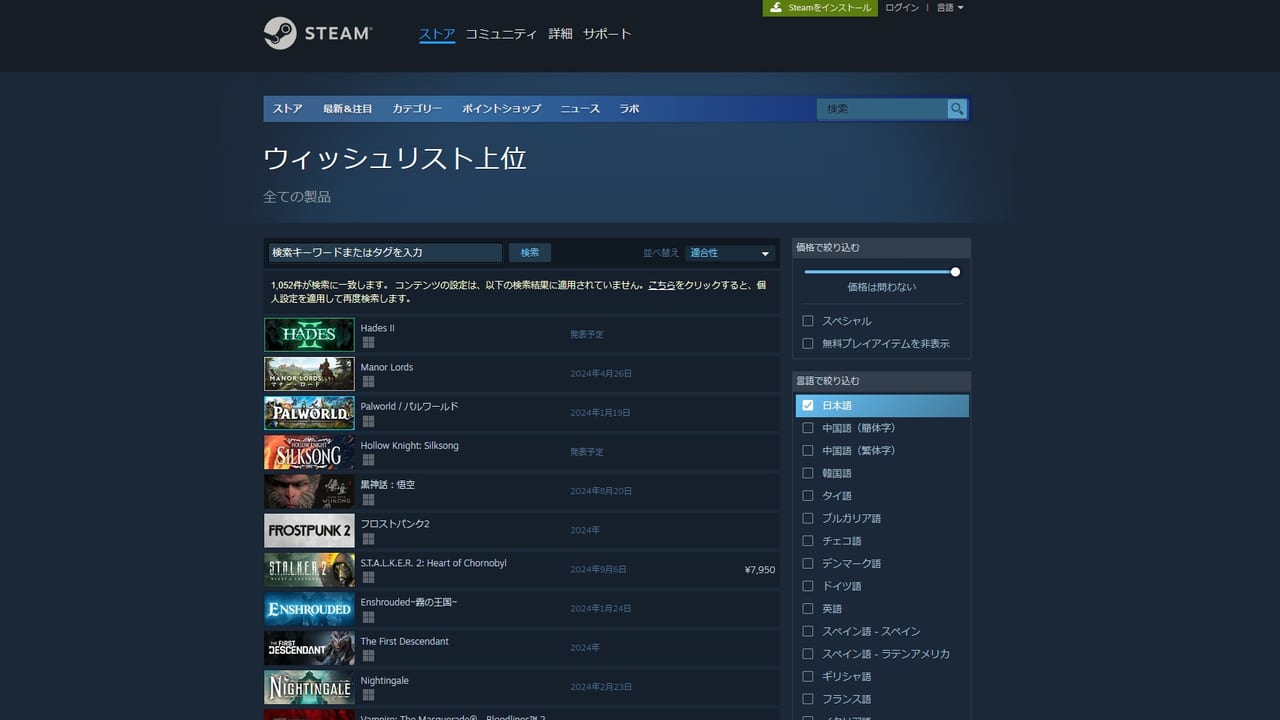The width and height of the screenshot is (1280, 720).
Task: Open Silksong capsule image
Action: coord(309,452)
